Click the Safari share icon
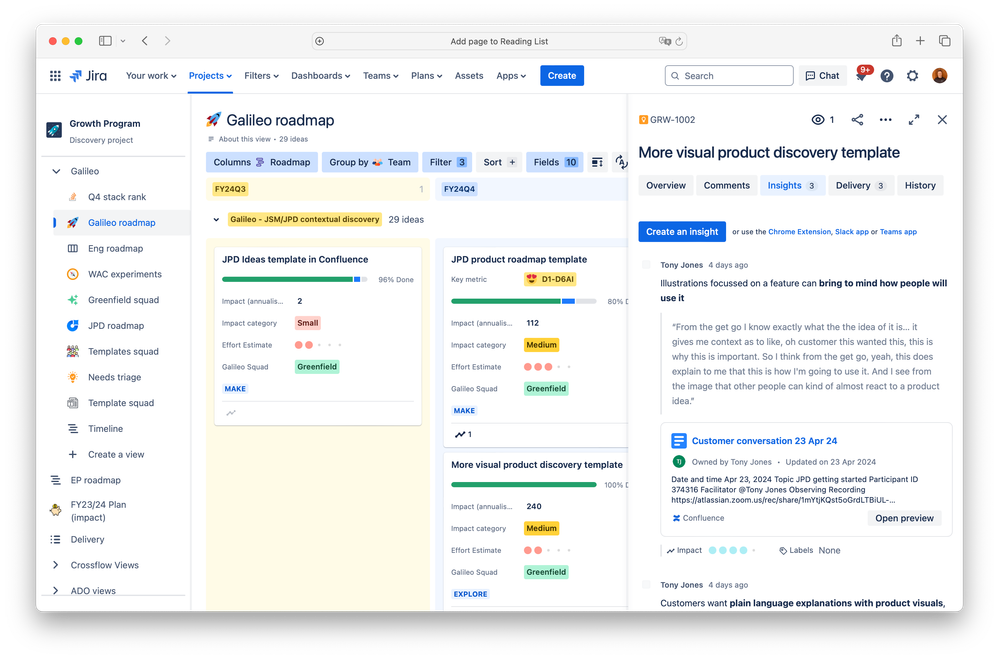 (x=896, y=41)
